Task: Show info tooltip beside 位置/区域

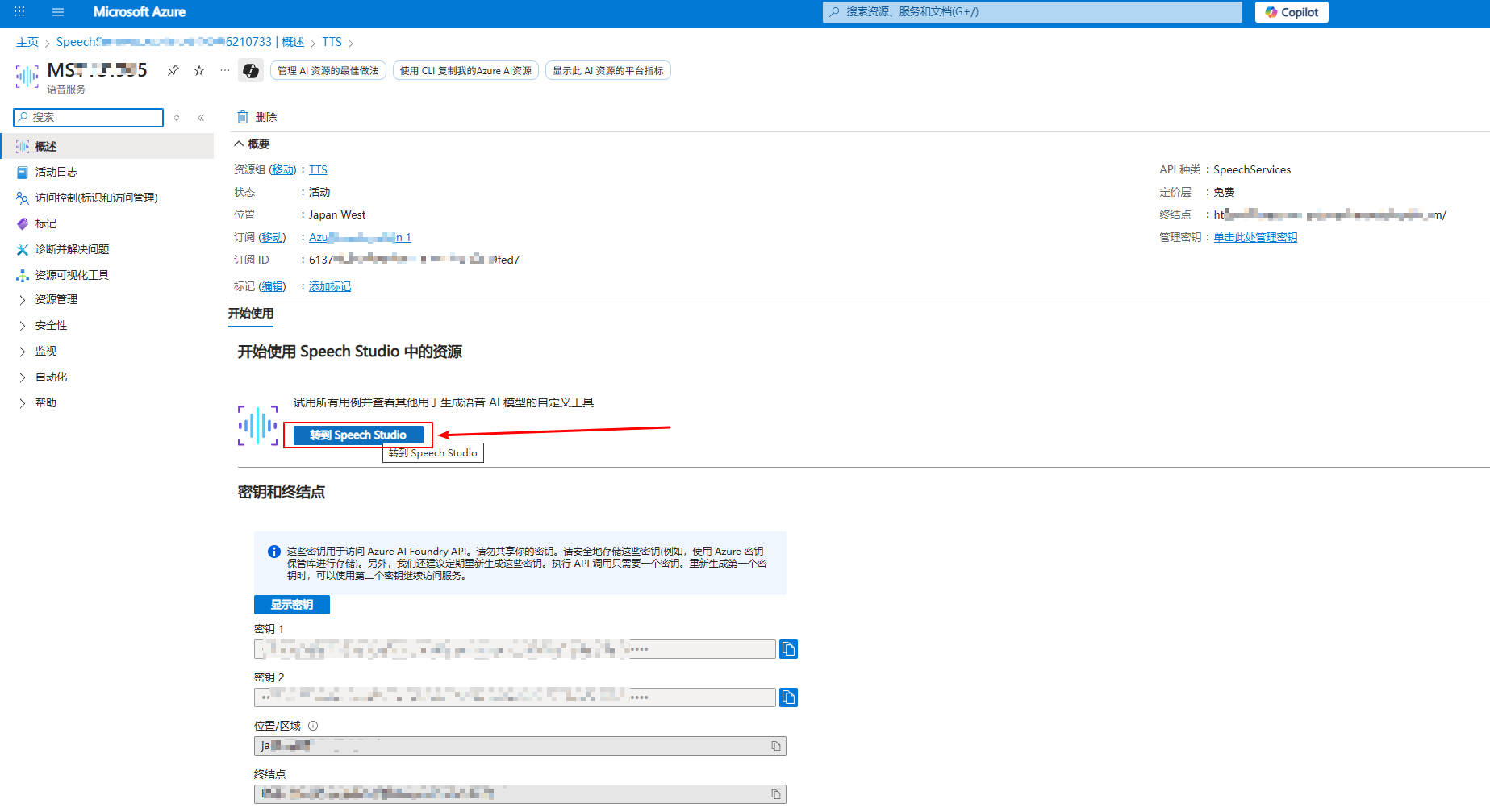Action: [313, 726]
